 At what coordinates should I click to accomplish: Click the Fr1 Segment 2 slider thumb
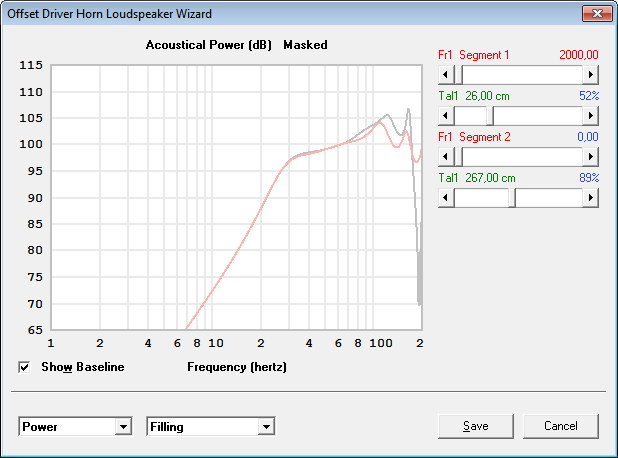point(458,156)
